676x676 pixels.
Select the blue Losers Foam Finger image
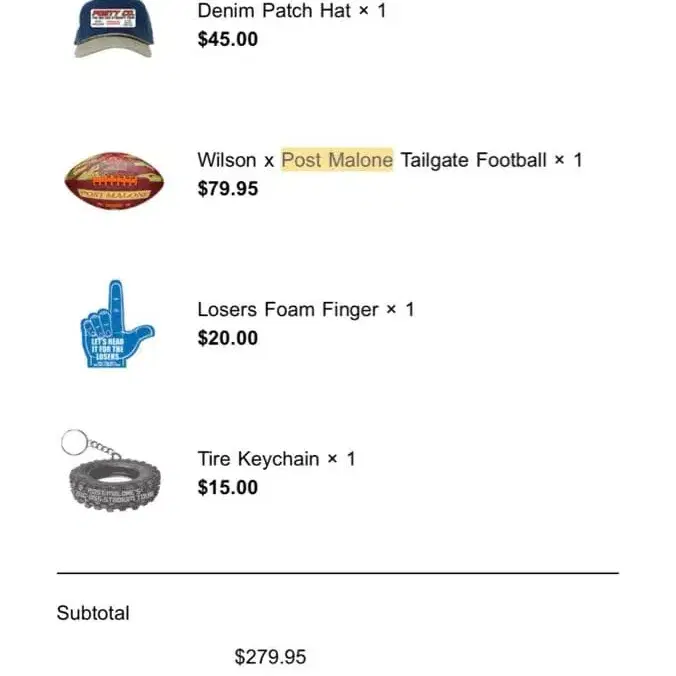[114, 325]
